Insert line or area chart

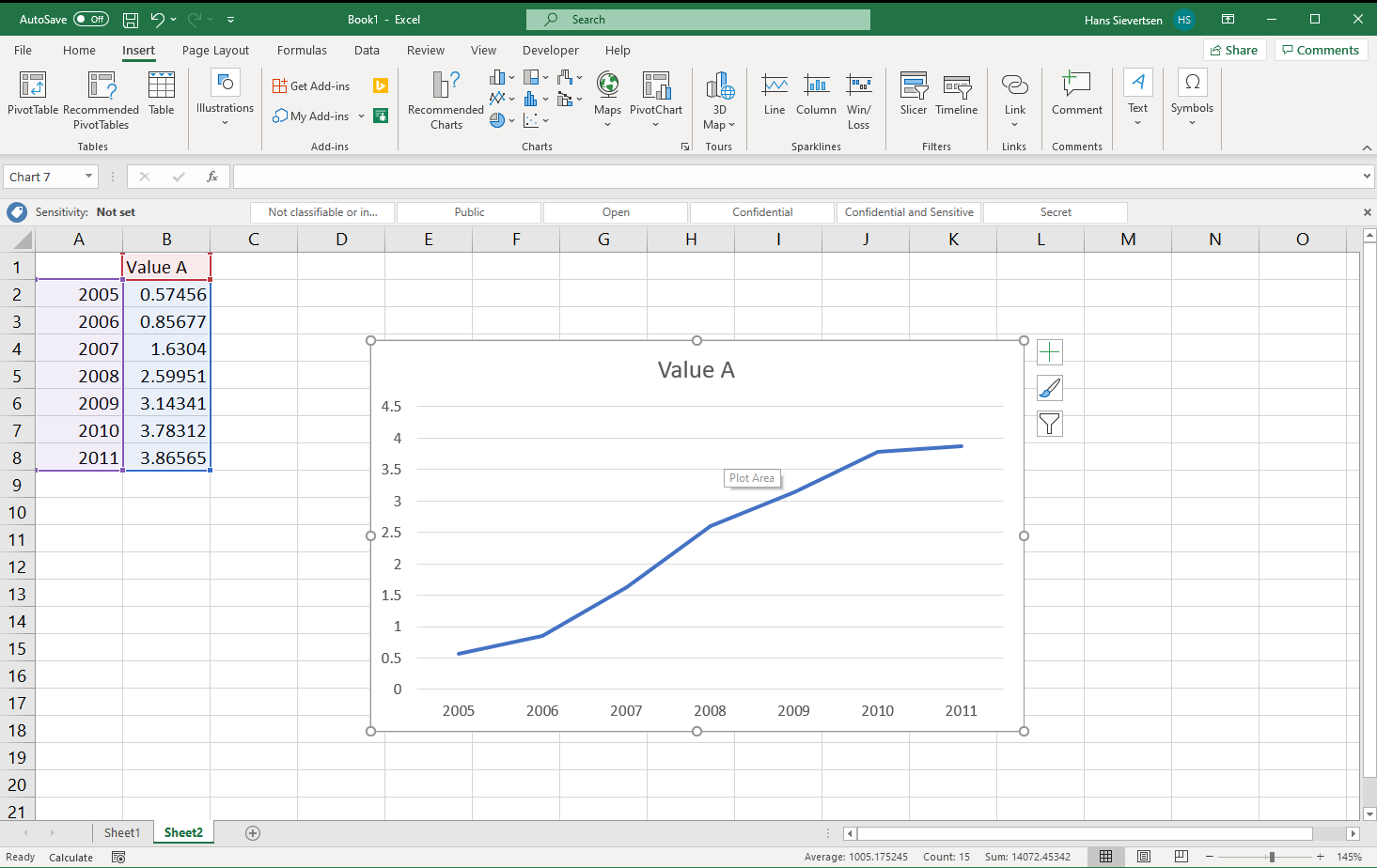coord(502,99)
